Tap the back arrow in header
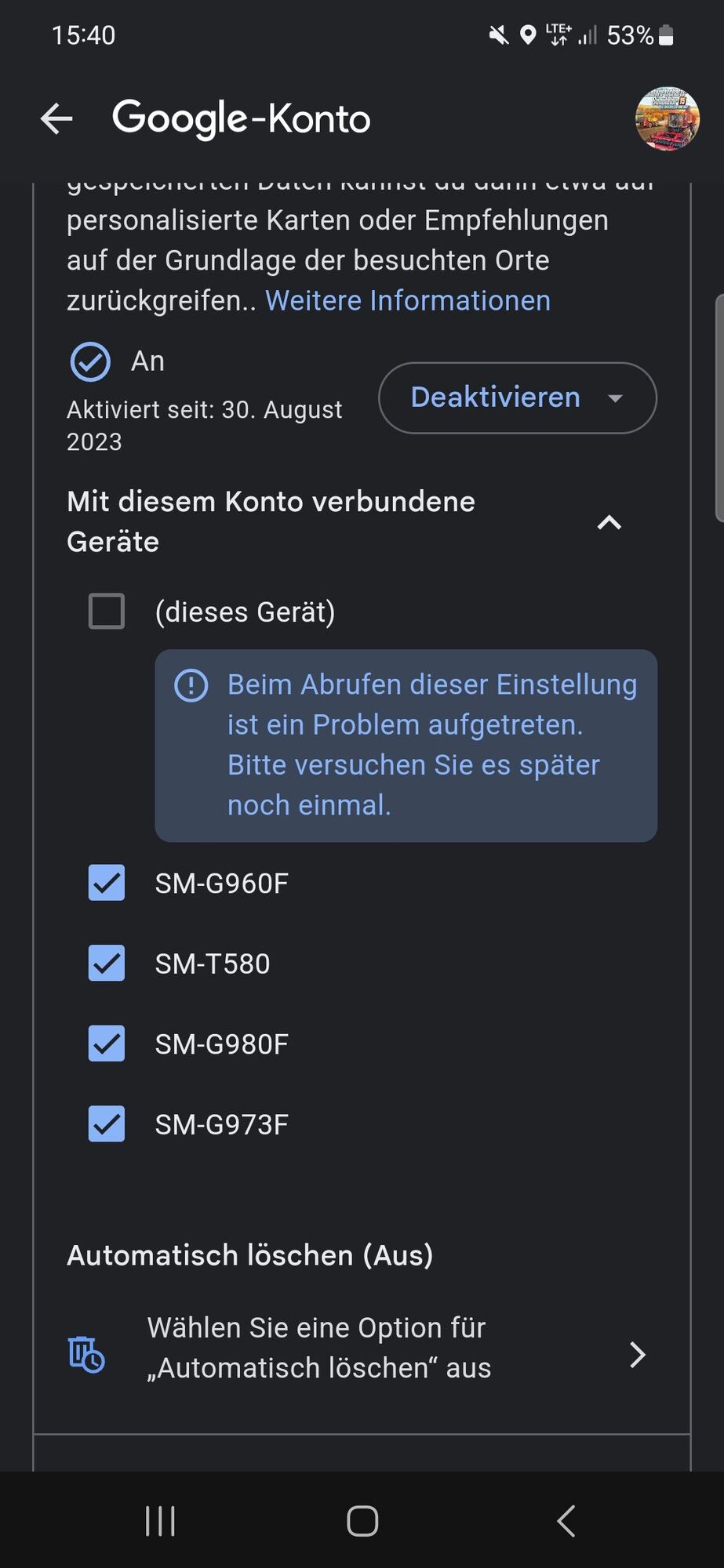The height and width of the screenshot is (1568, 724). pos(56,119)
